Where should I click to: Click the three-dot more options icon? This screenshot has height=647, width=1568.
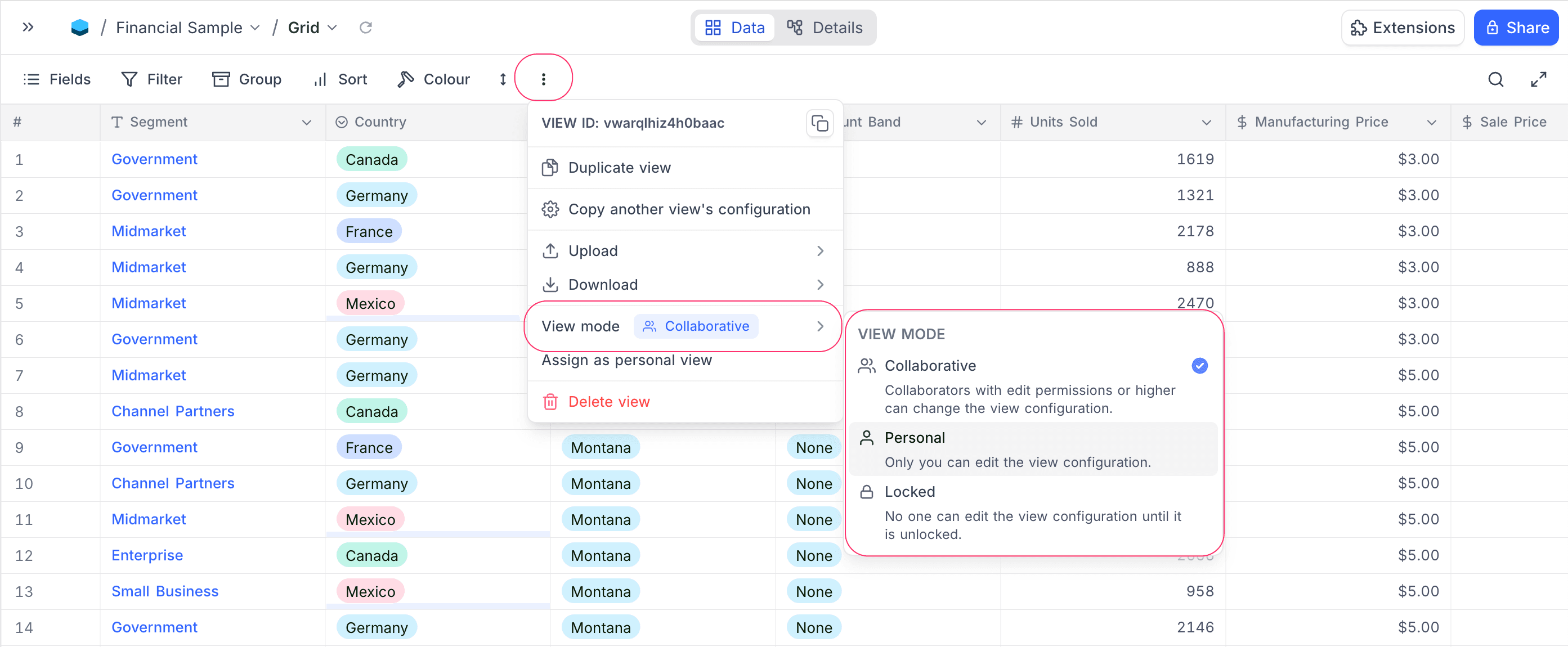(x=543, y=79)
